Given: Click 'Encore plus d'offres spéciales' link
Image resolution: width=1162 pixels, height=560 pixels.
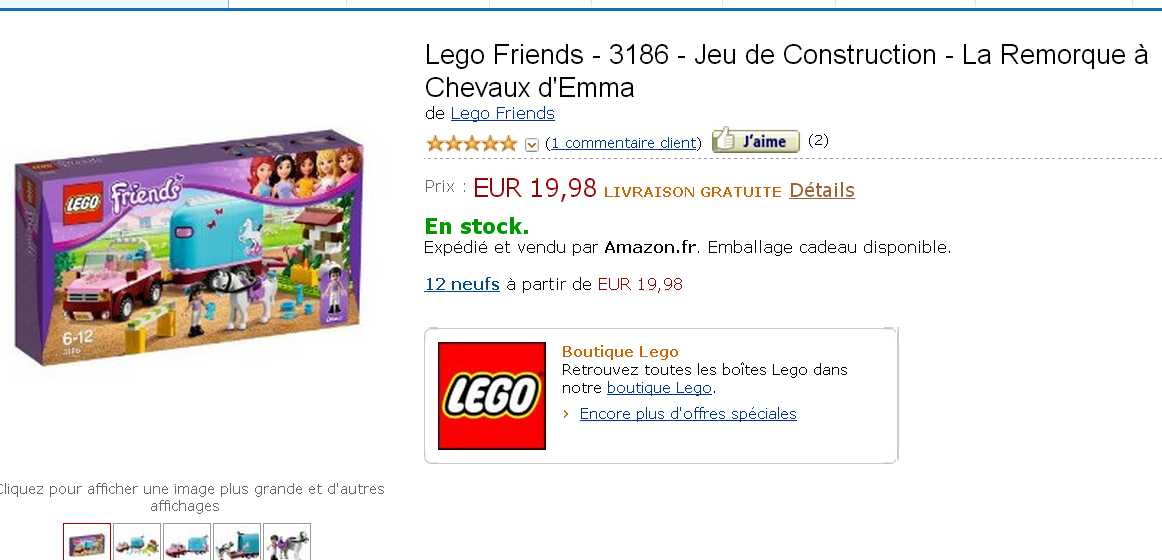Looking at the screenshot, I should pyautogui.click(x=688, y=414).
